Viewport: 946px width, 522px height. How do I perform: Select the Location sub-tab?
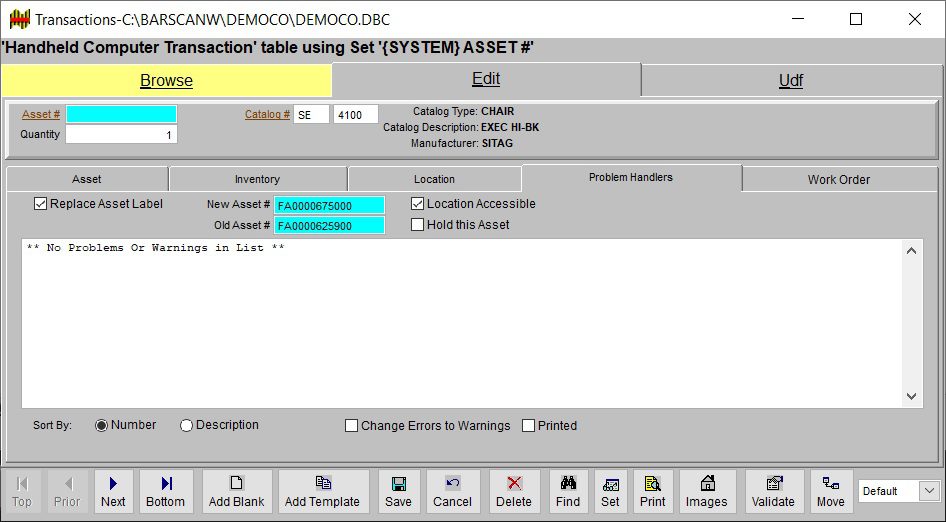[434, 179]
